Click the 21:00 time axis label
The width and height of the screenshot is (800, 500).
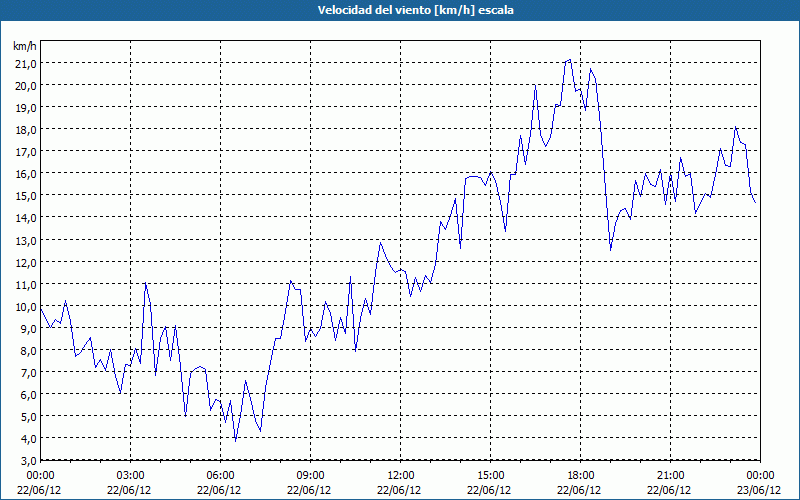pyautogui.click(x=670, y=476)
